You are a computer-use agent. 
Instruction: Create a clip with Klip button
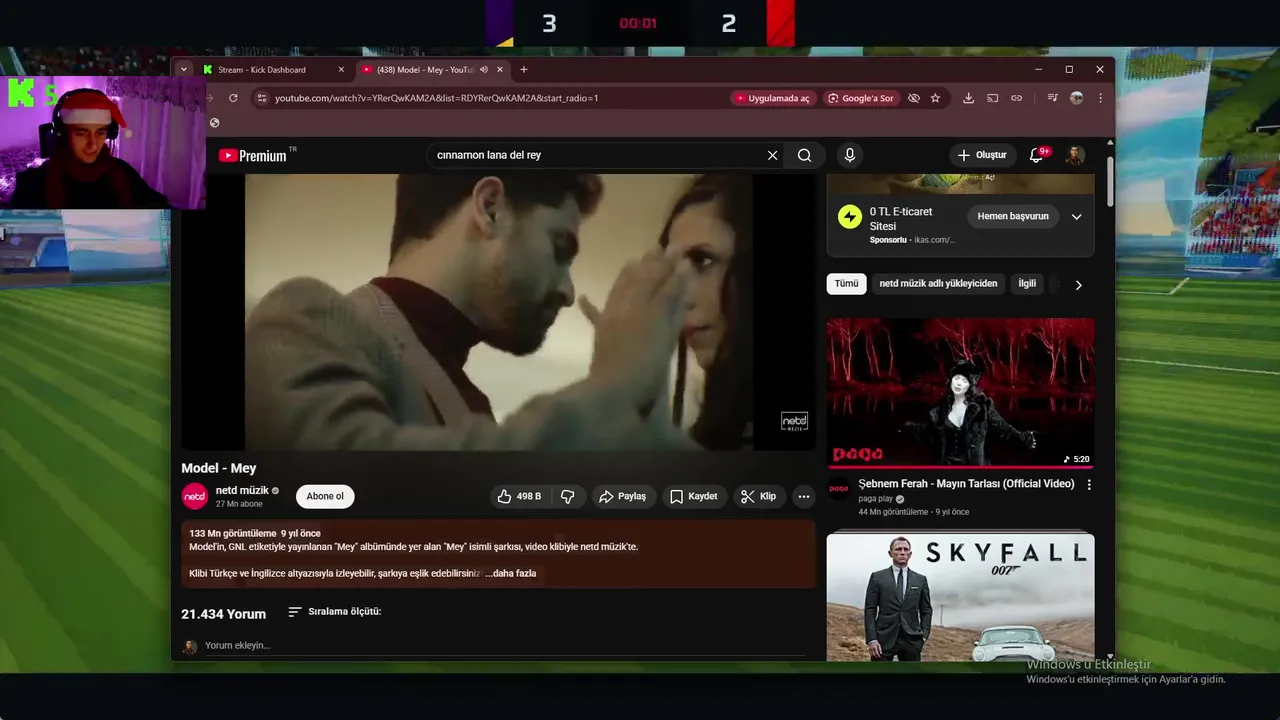point(759,496)
